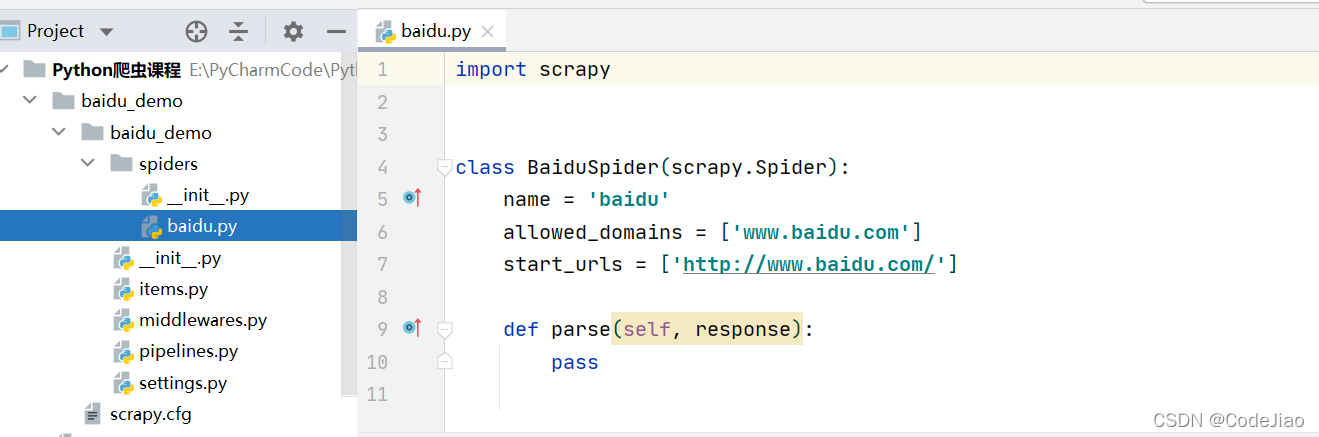This screenshot has height=437, width=1319.
Task: Click the collapse all icon in Project panel
Action: pos(238,32)
